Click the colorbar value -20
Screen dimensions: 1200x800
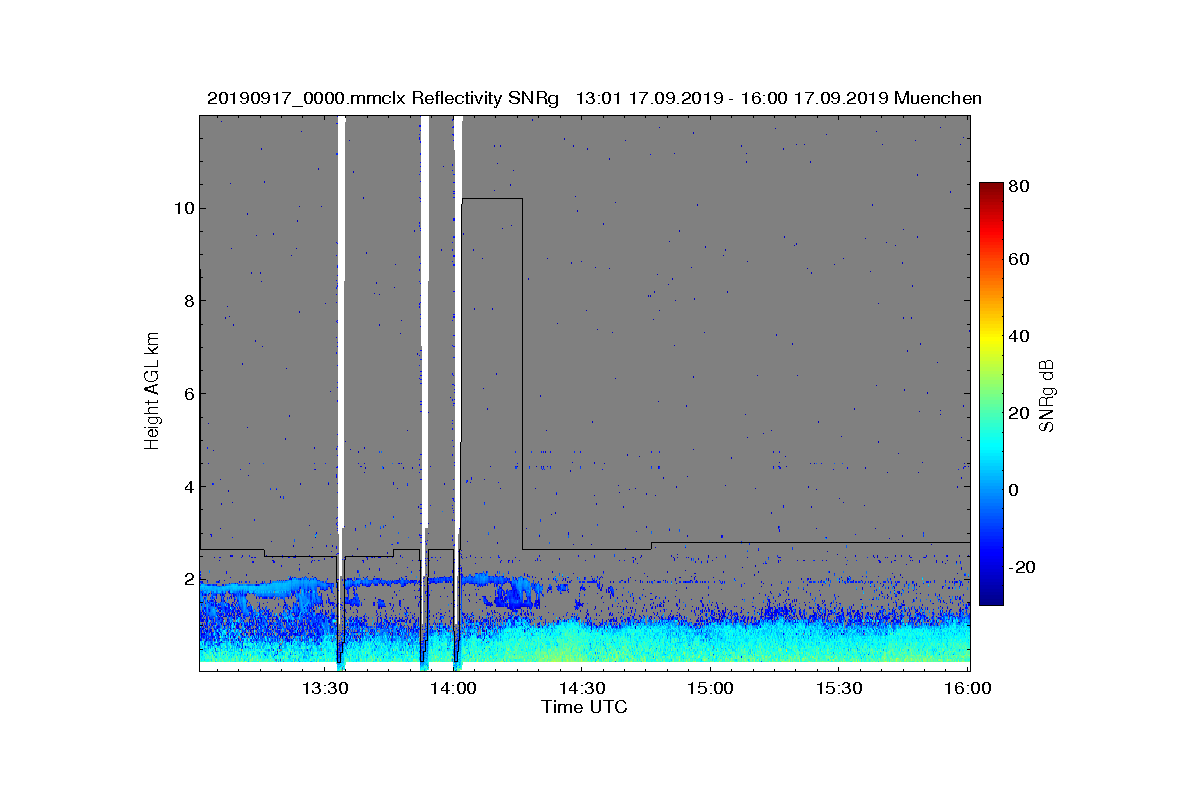point(1022,567)
